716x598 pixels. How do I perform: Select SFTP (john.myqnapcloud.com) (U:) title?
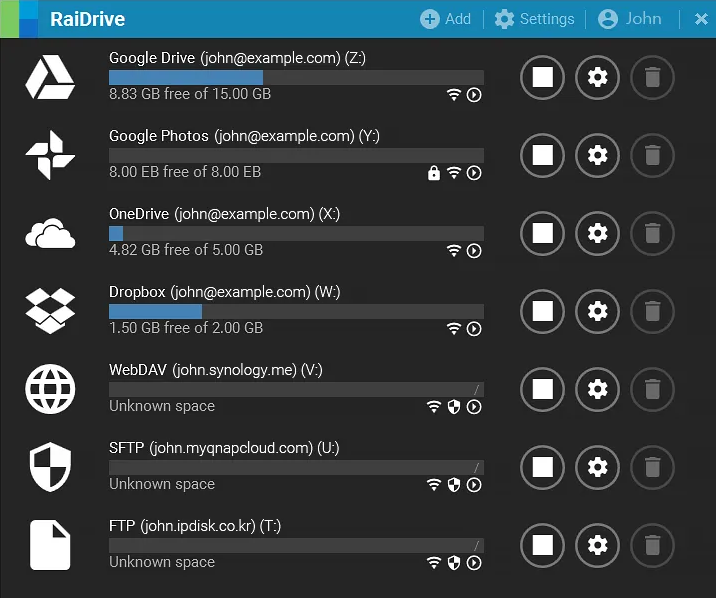224,448
